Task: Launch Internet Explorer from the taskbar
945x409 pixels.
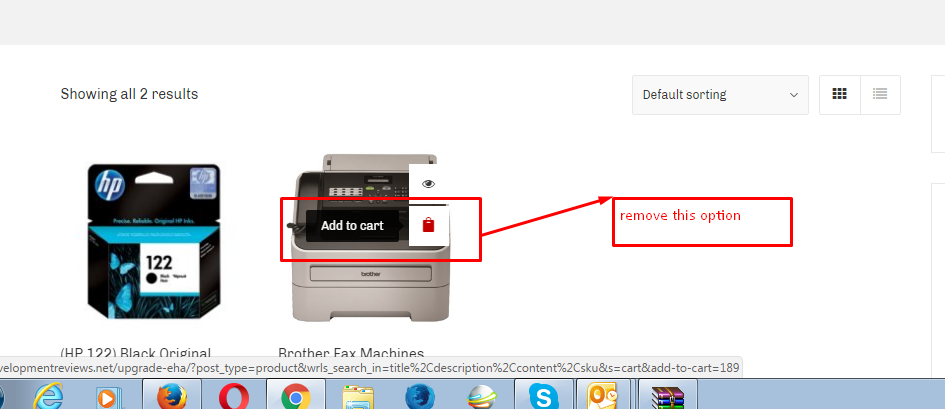Action: pos(49,396)
